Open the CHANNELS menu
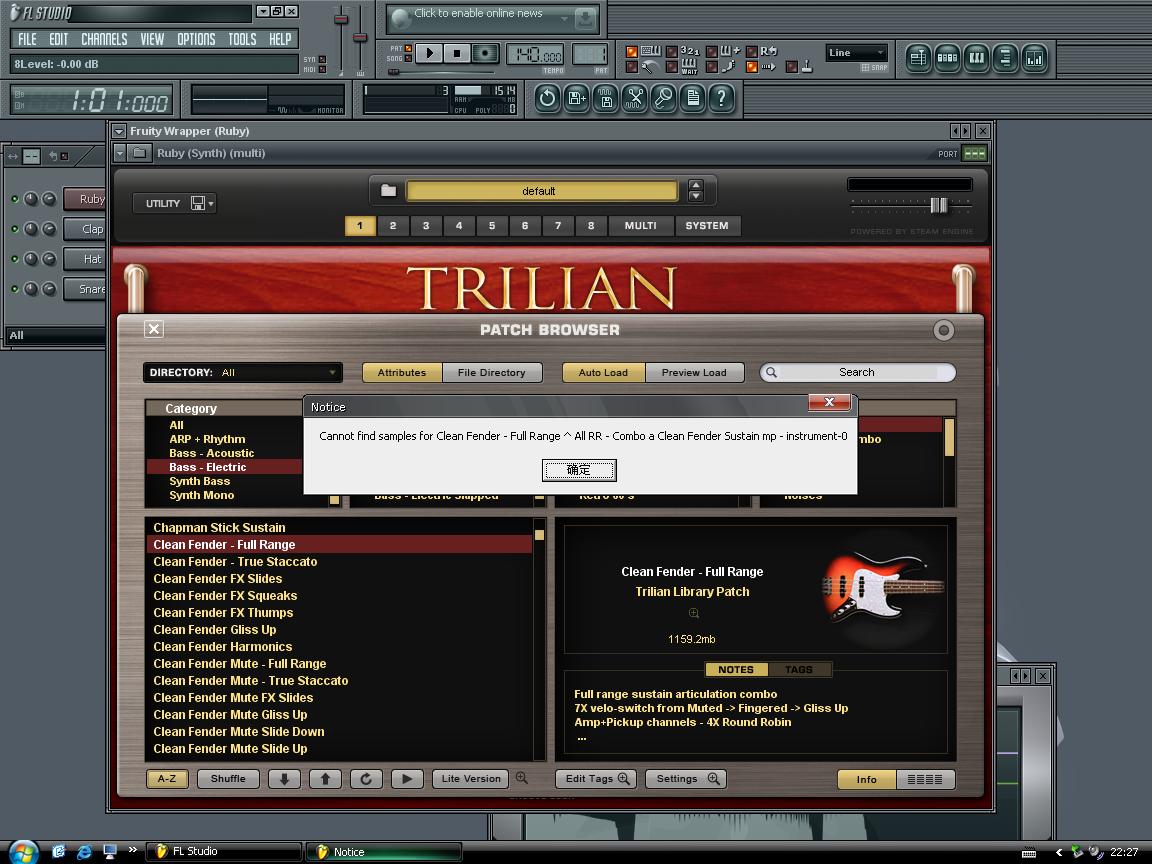 click(104, 39)
